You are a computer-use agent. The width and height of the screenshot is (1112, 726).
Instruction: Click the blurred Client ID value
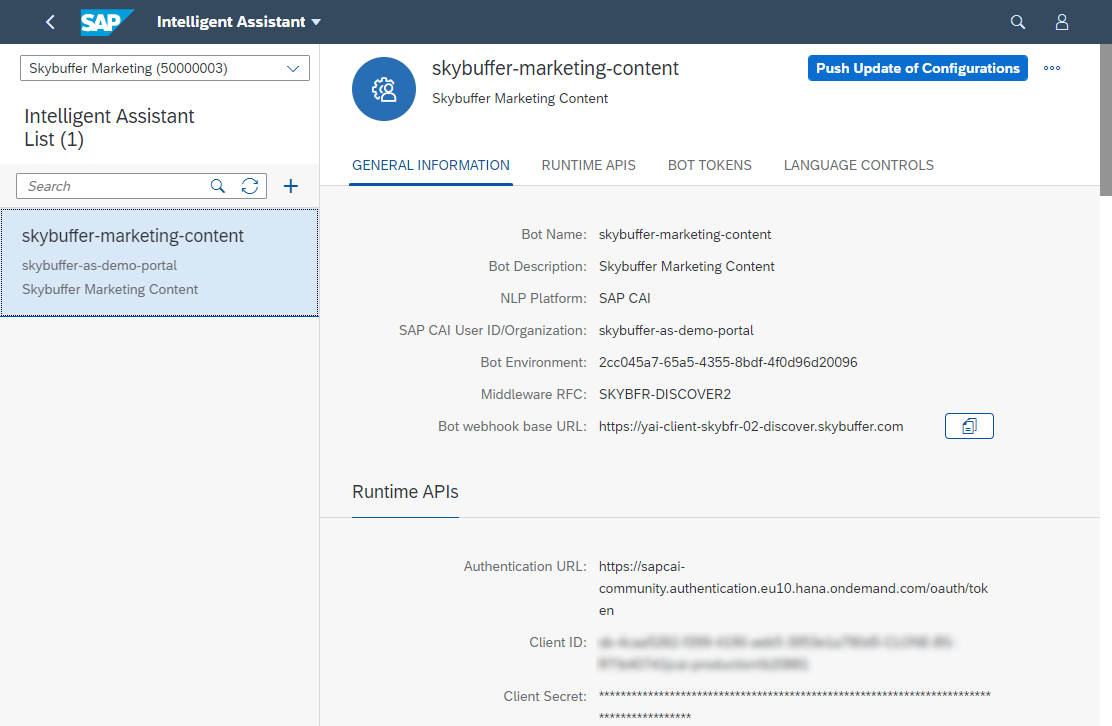pyautogui.click(x=776, y=653)
